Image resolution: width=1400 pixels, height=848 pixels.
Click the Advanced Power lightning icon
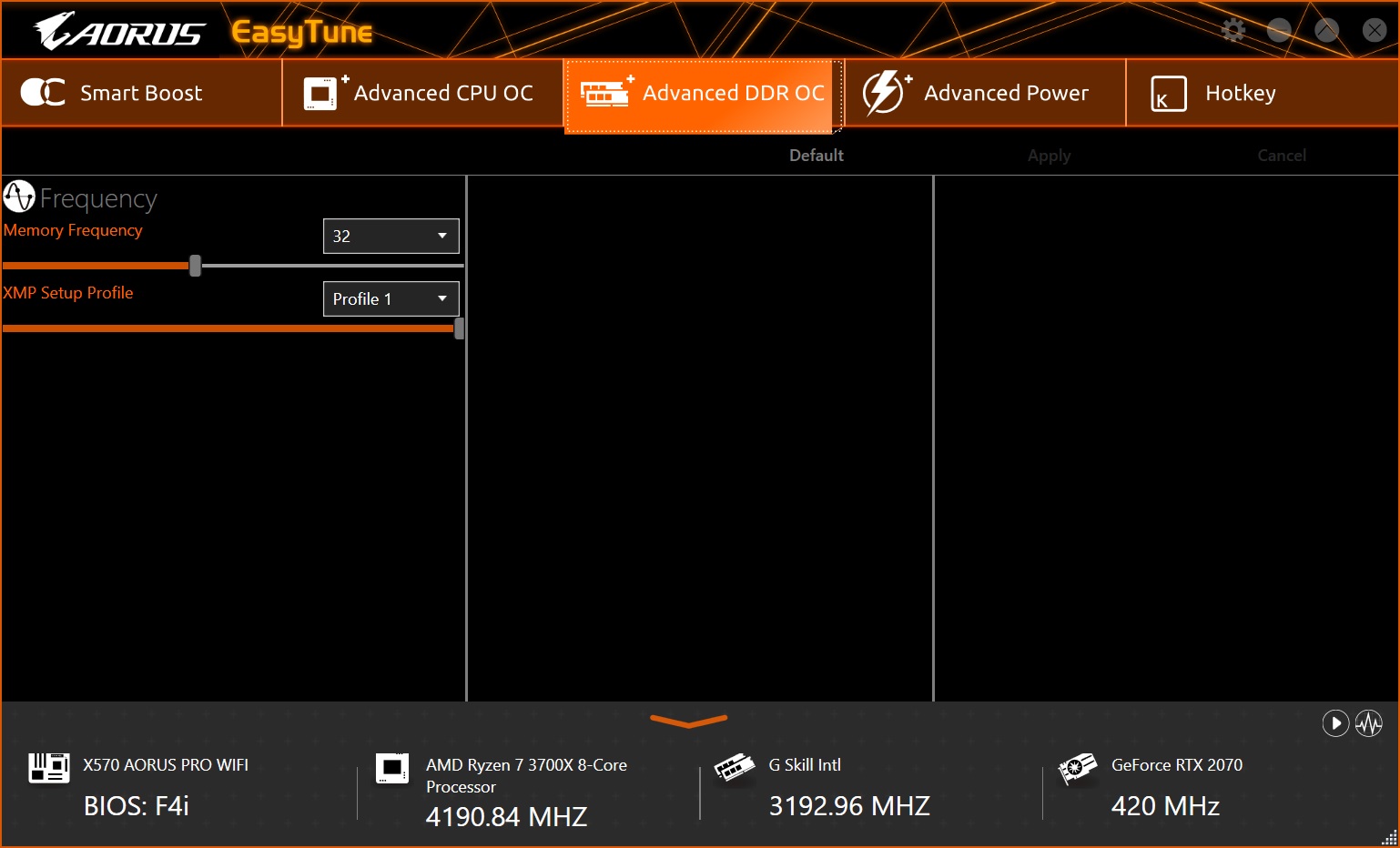887,92
